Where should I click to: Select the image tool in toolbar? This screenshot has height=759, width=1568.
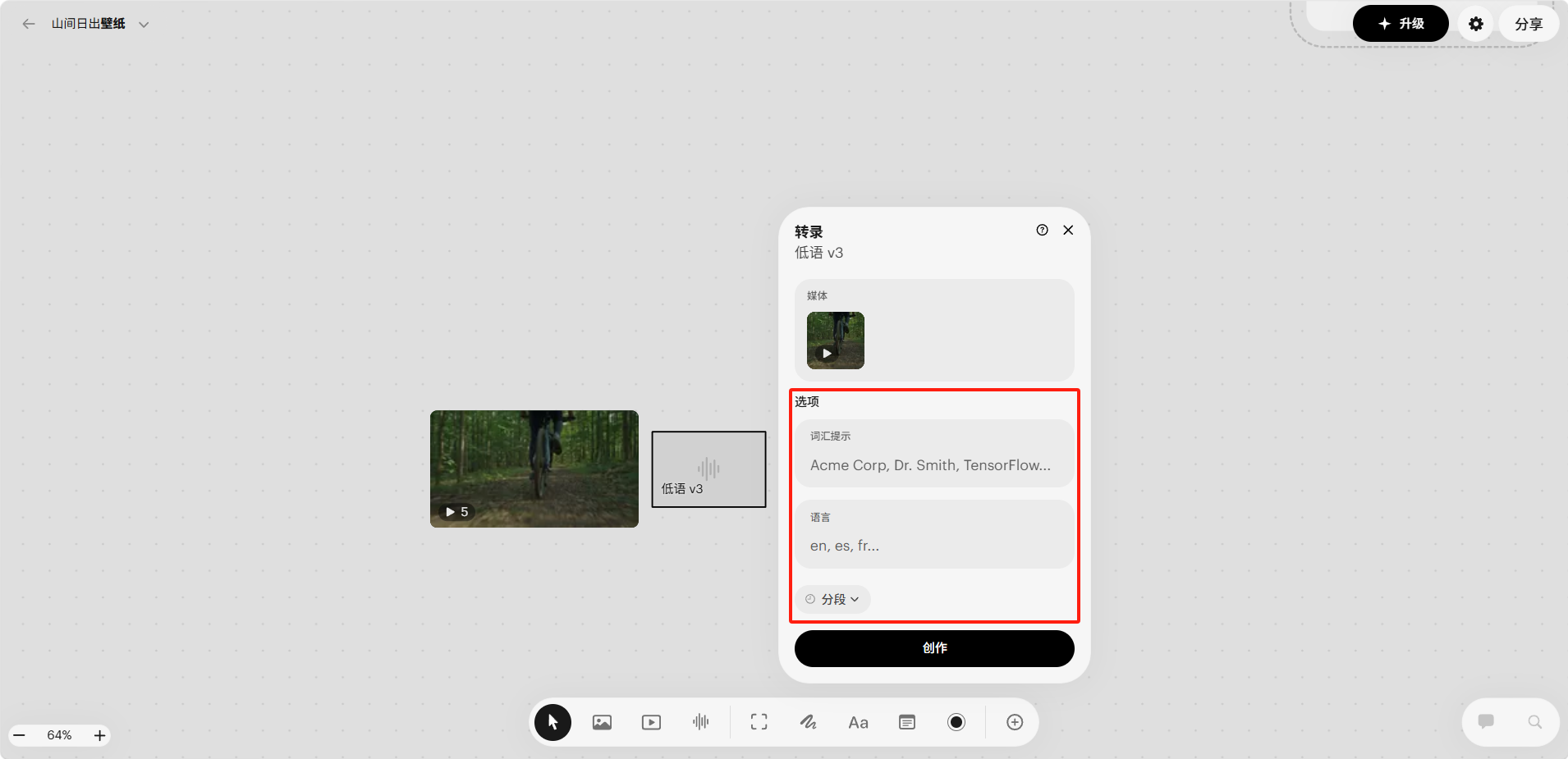602,722
